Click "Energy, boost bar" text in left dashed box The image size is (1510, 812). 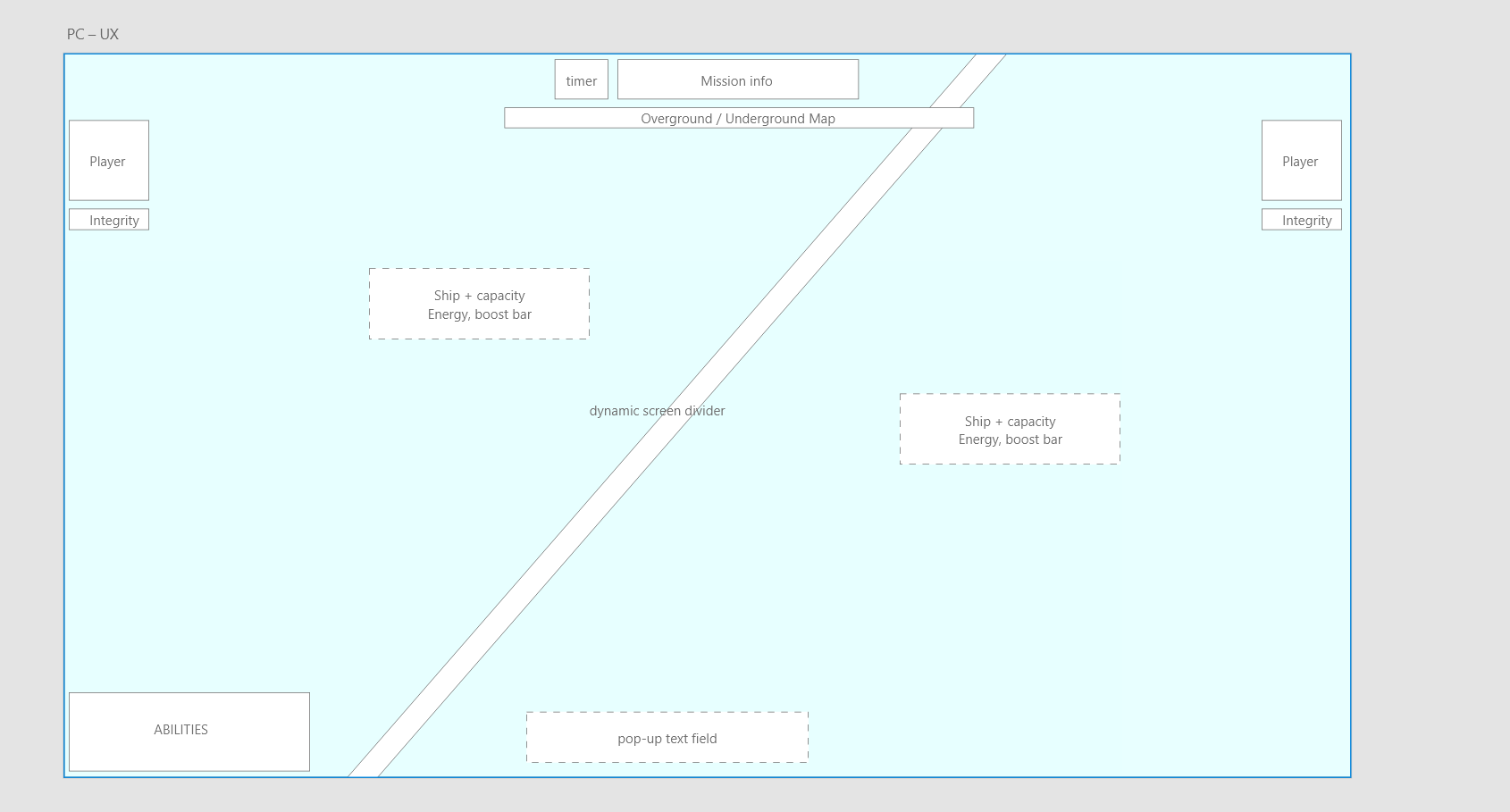tap(479, 314)
